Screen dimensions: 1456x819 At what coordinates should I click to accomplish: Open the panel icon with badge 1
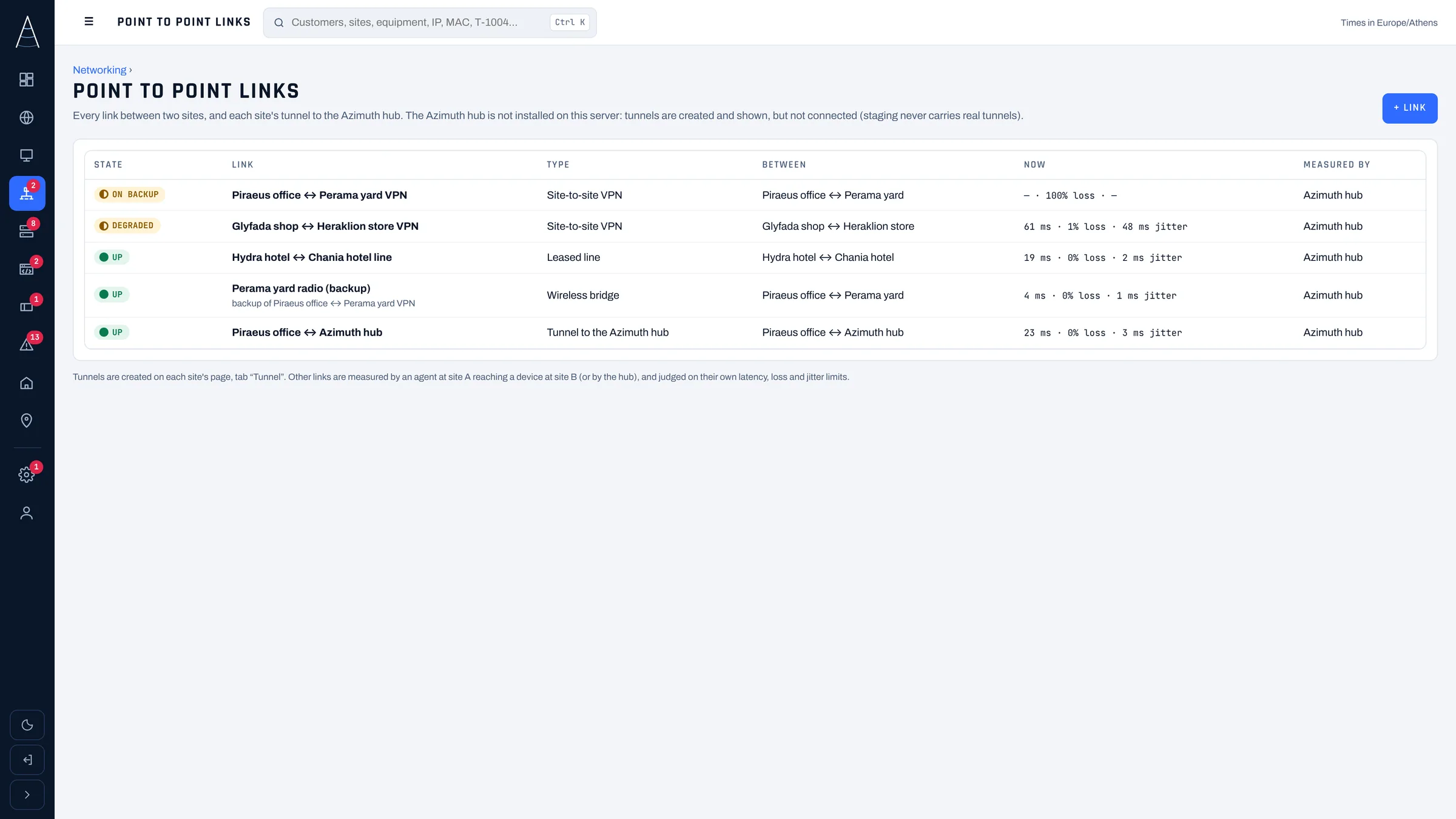27,307
